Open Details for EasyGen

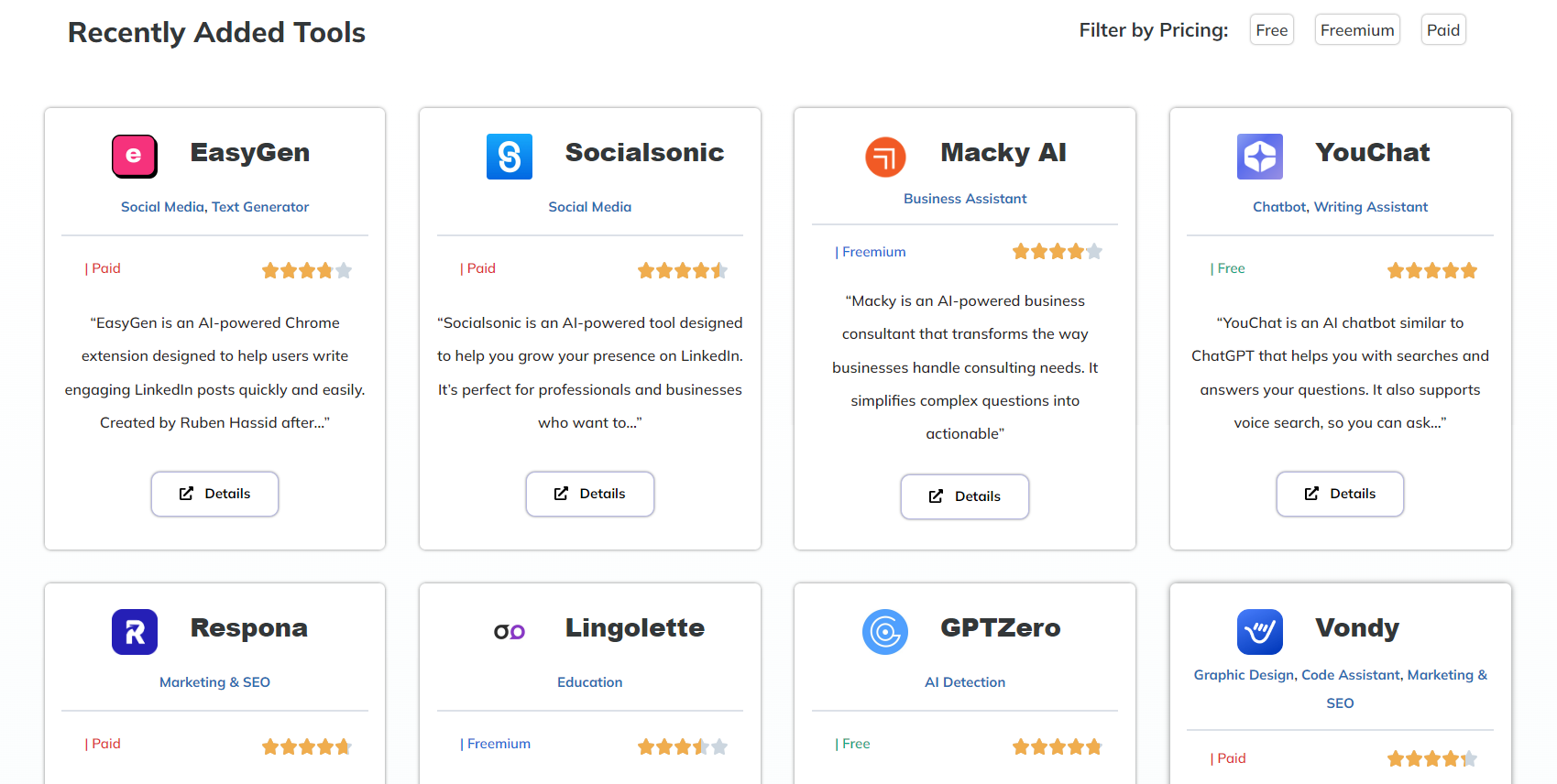(214, 494)
